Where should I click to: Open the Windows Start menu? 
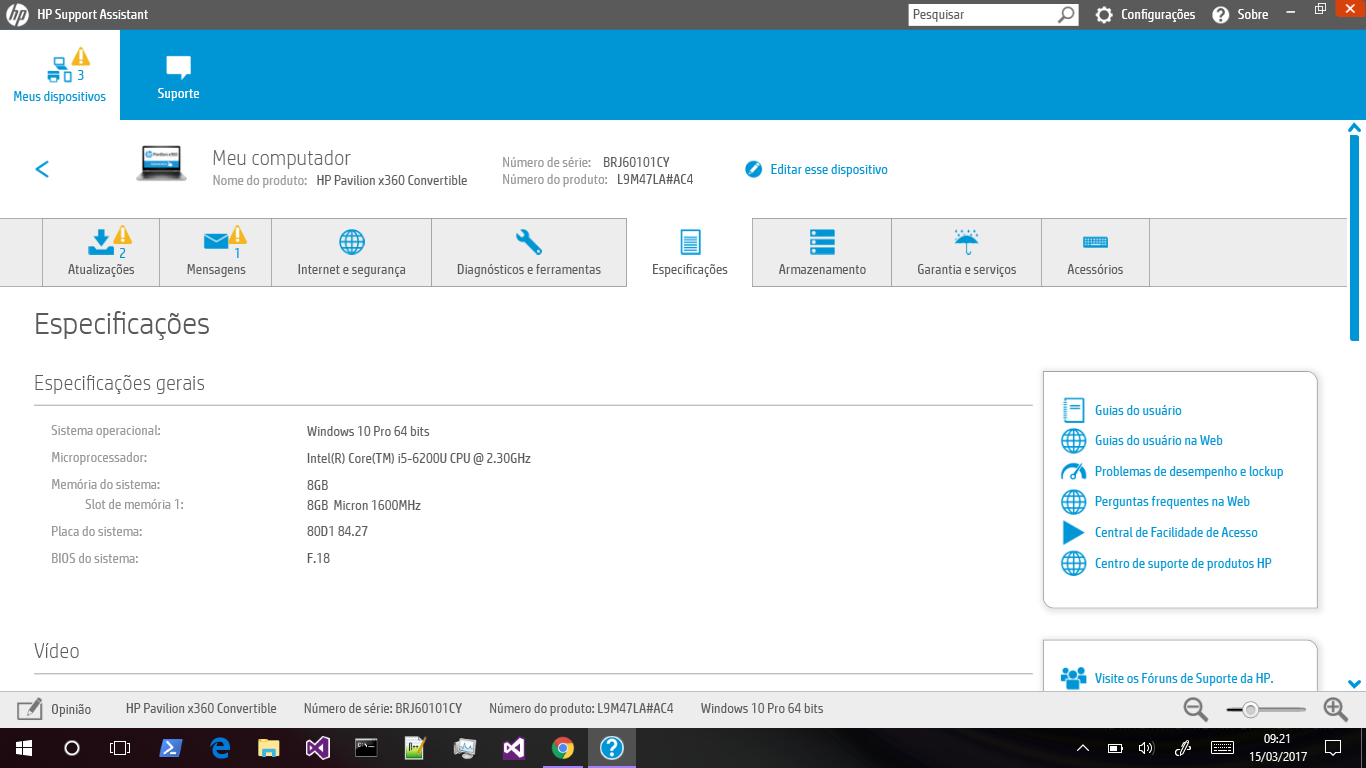pyautogui.click(x=24, y=748)
